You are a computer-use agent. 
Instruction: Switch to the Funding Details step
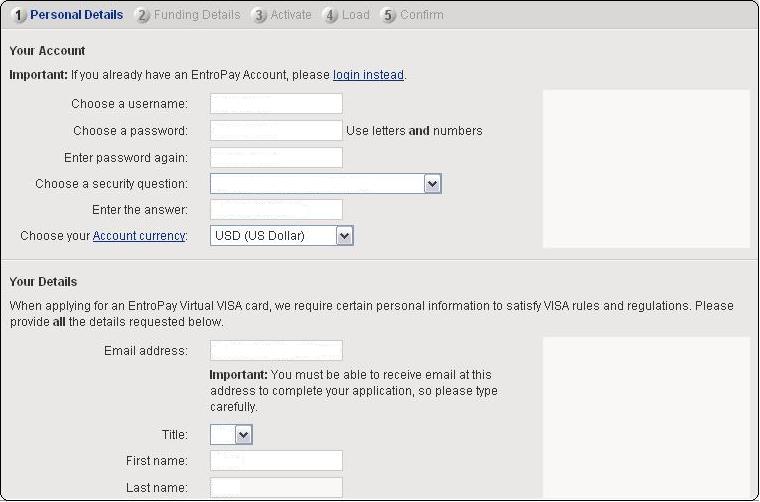click(197, 15)
